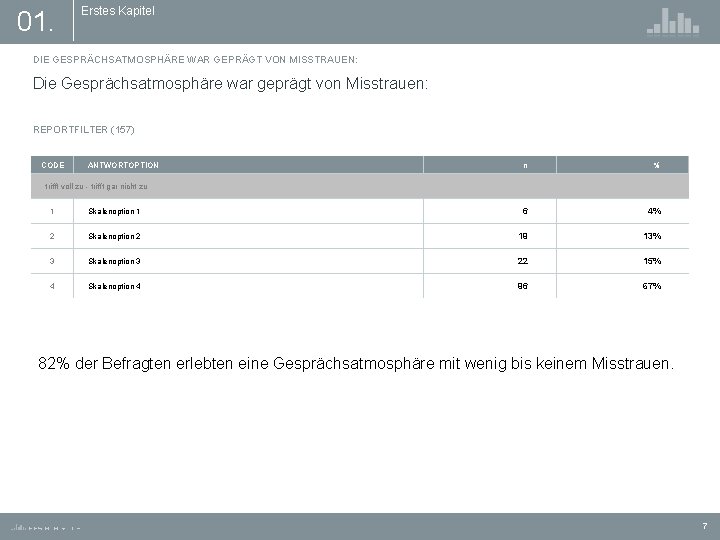
Task: Click the footer logo at bottom left
Action: (x=45, y=528)
